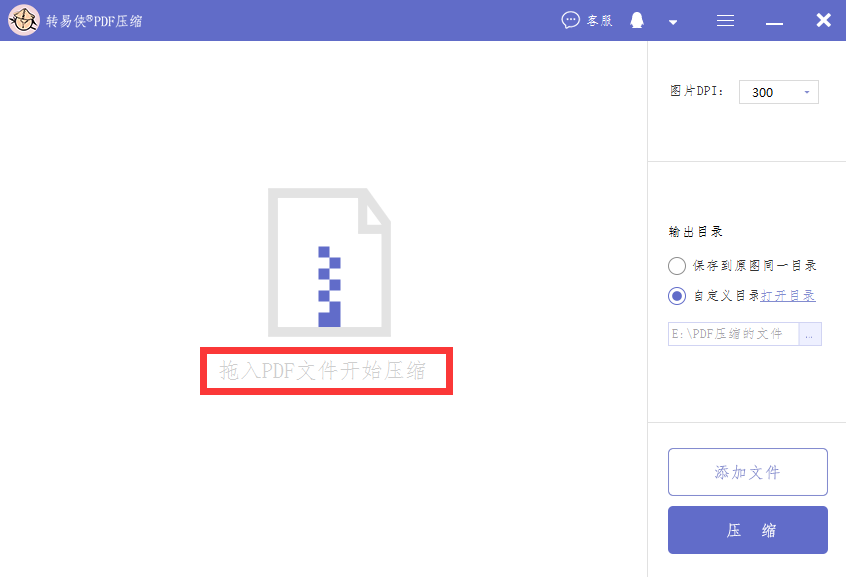This screenshot has height=577, width=846.
Task: Click the 拖入PDF文件开始压缩 prompt text
Action: click(x=323, y=371)
